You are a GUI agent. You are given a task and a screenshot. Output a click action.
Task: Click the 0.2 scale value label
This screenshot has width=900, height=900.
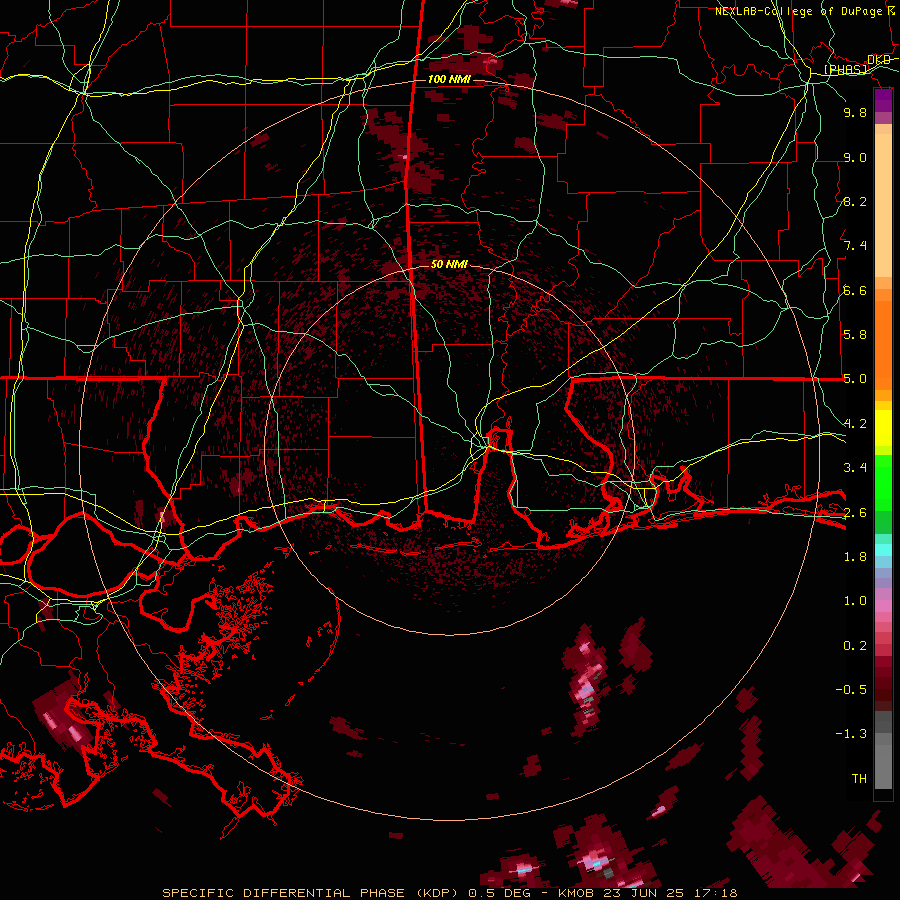click(x=855, y=646)
